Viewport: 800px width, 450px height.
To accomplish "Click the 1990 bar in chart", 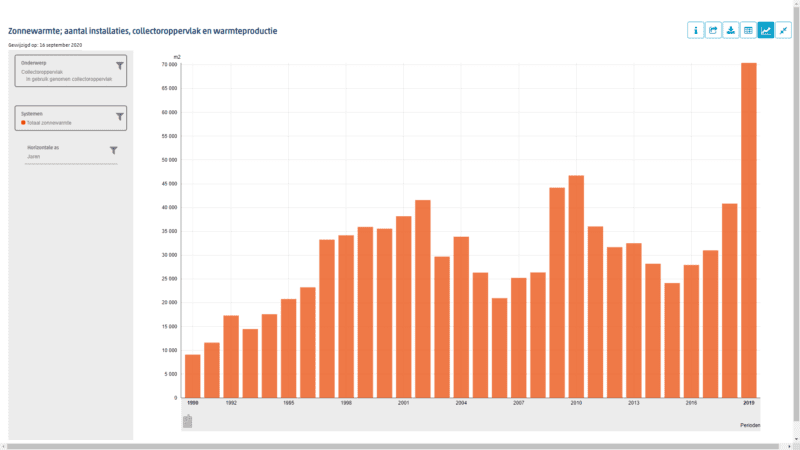I will tap(193, 375).
